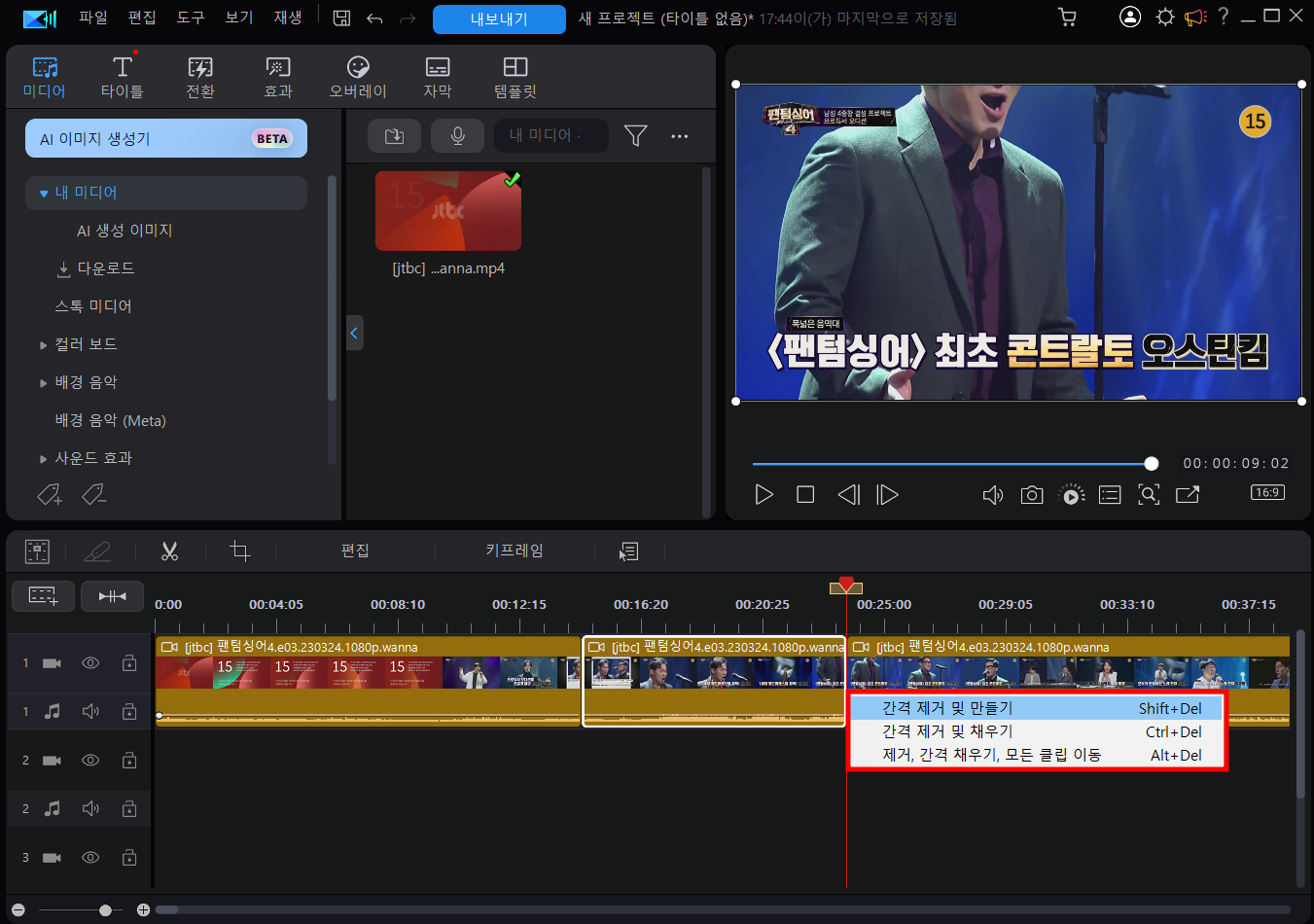Screen dimensions: 1314x924
Task: Open help question mark icon
Action: pyautogui.click(x=1224, y=17)
